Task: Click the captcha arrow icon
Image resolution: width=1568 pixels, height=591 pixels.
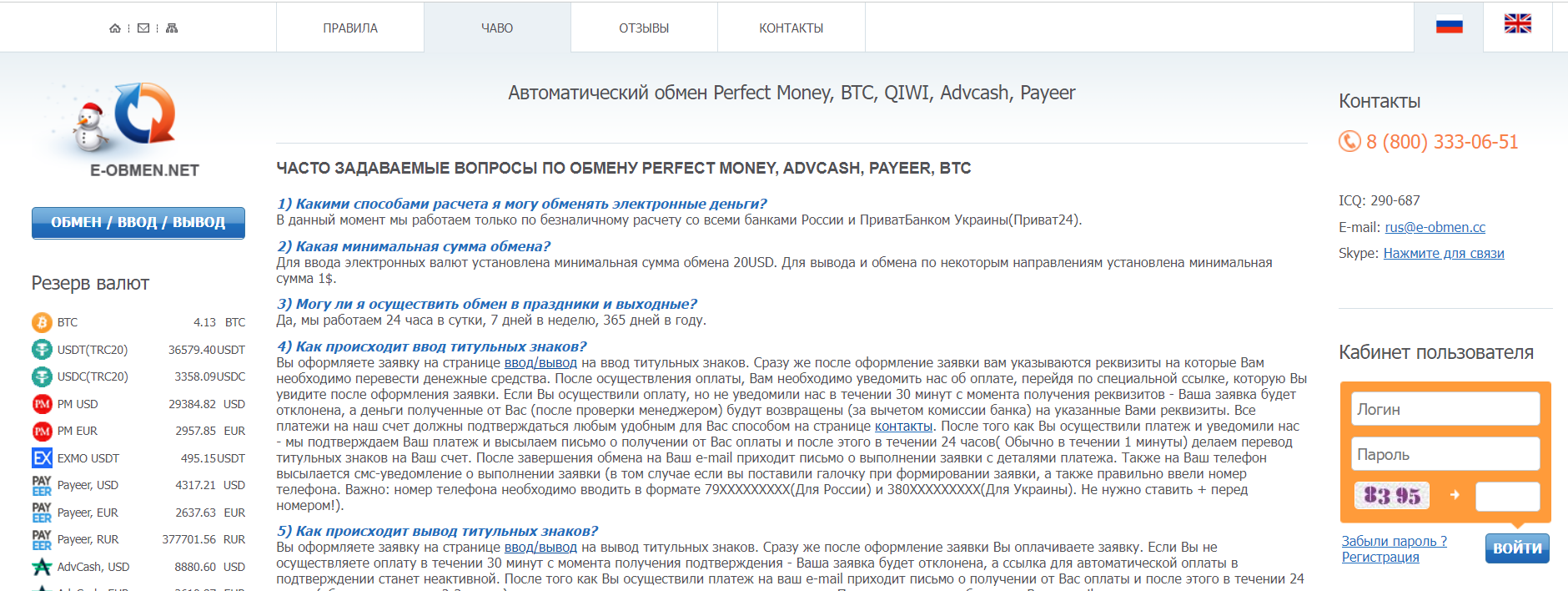Action: click(1455, 495)
